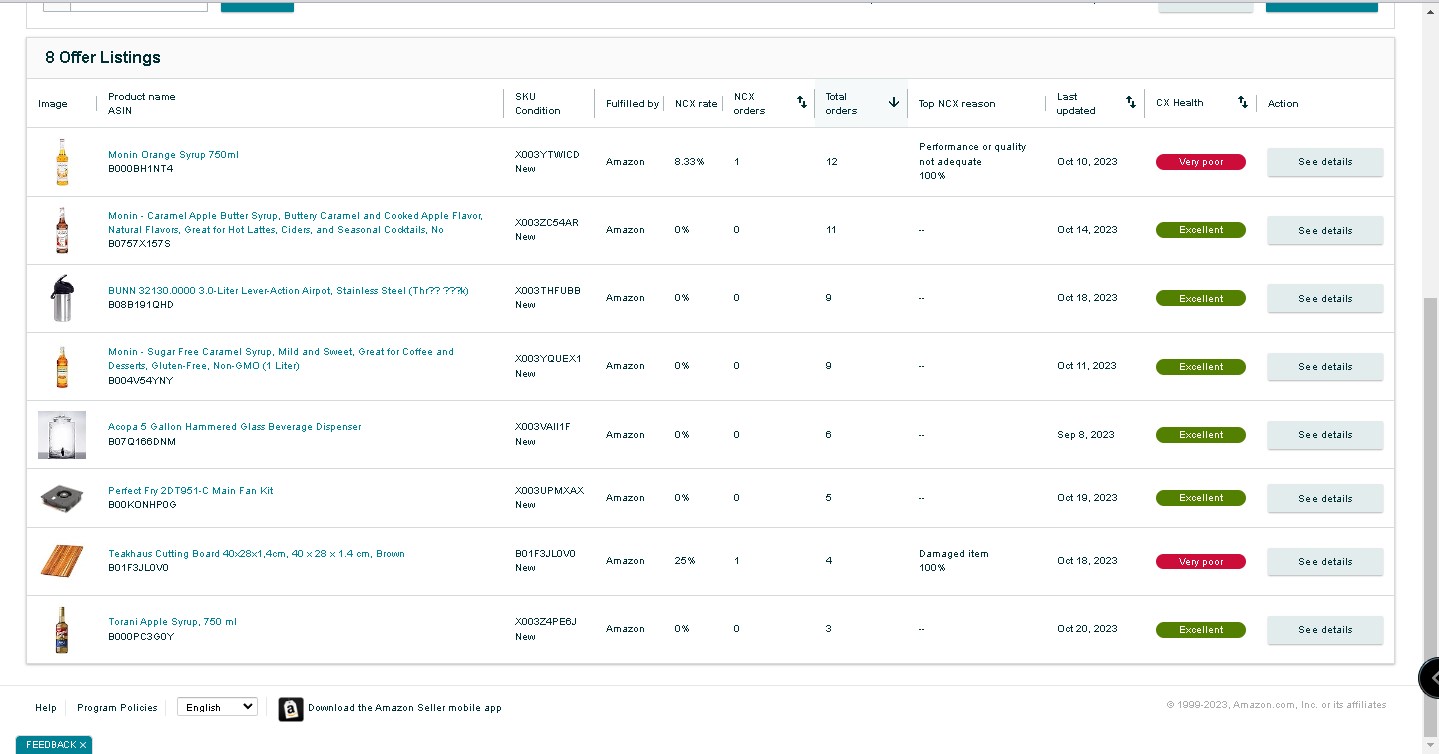Sort by NCX orders column arrows
1439x754 pixels.
pos(801,103)
